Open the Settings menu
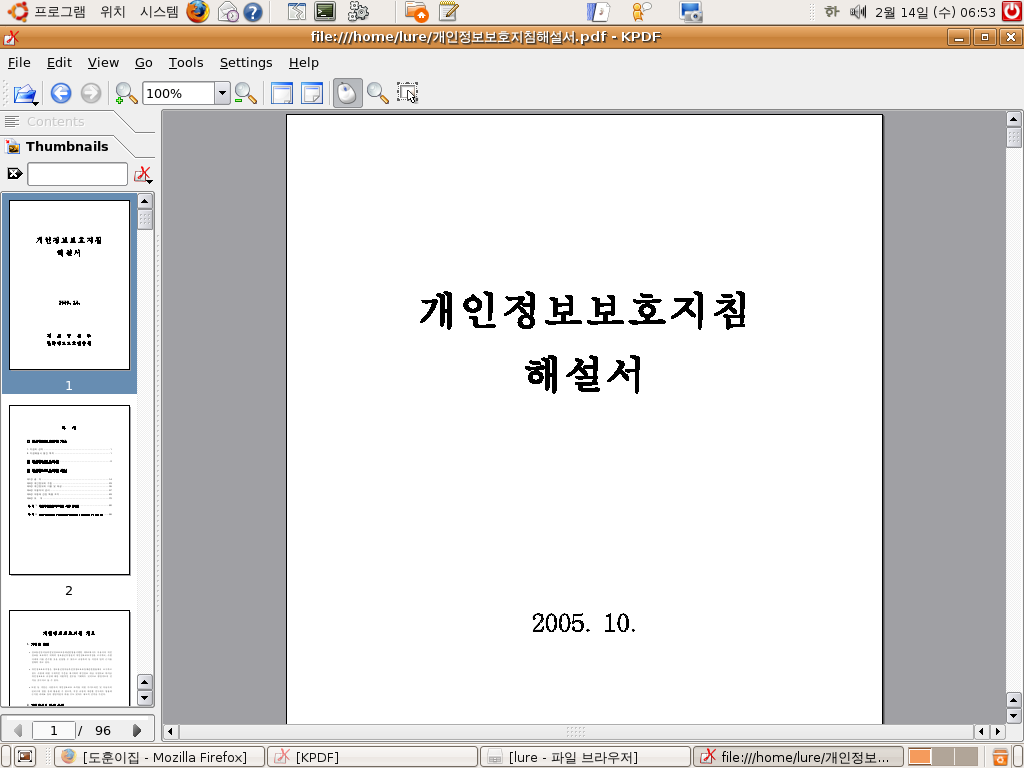 point(246,62)
